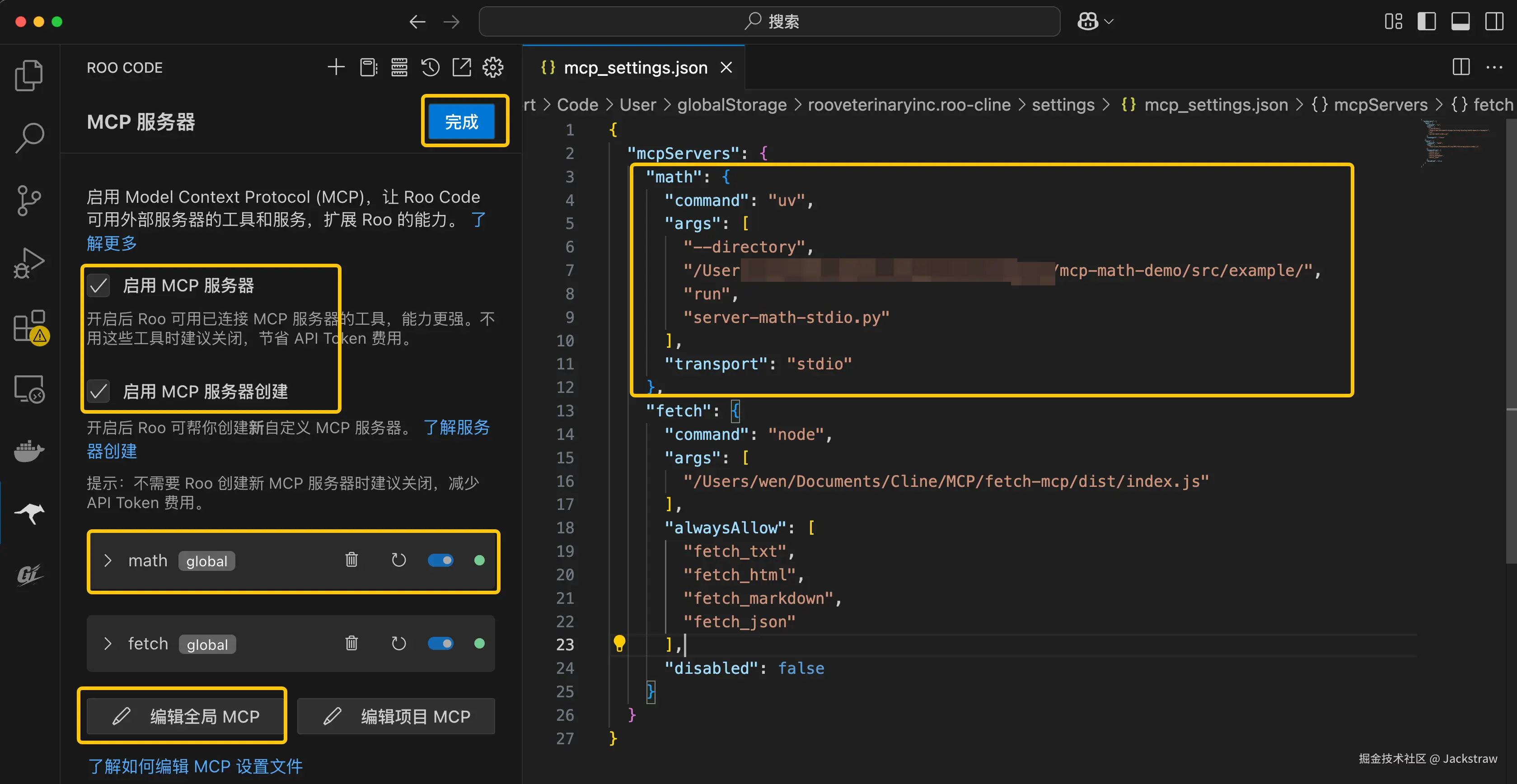Click the 编辑项目 MCP button

[x=396, y=716]
